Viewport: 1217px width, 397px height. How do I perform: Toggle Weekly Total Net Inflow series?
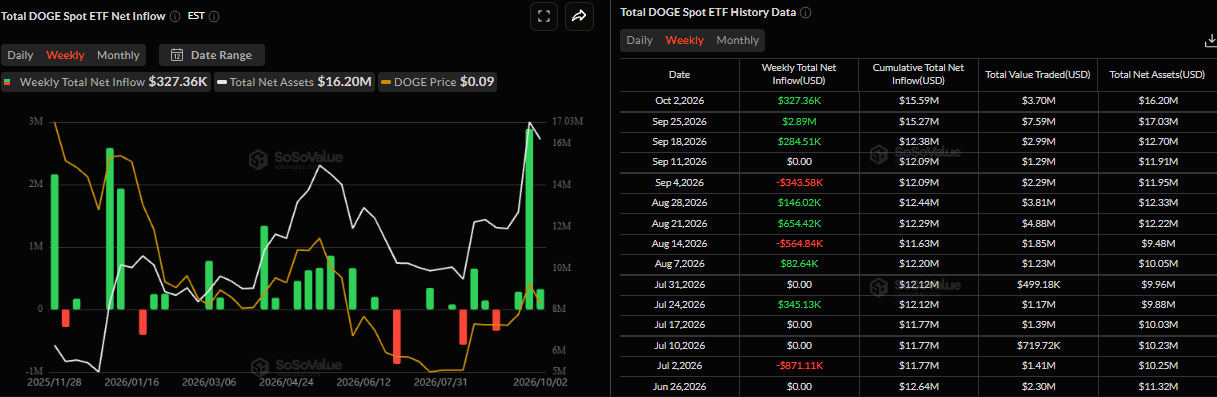point(106,82)
